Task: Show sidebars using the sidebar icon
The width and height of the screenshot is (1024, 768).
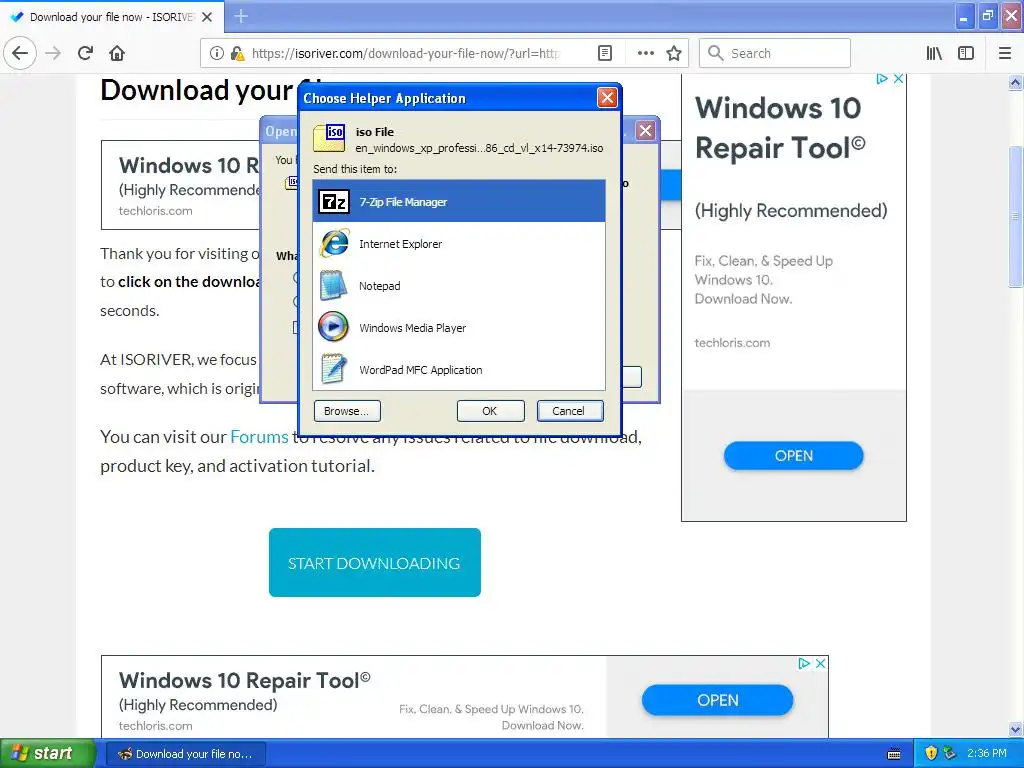Action: (x=966, y=53)
